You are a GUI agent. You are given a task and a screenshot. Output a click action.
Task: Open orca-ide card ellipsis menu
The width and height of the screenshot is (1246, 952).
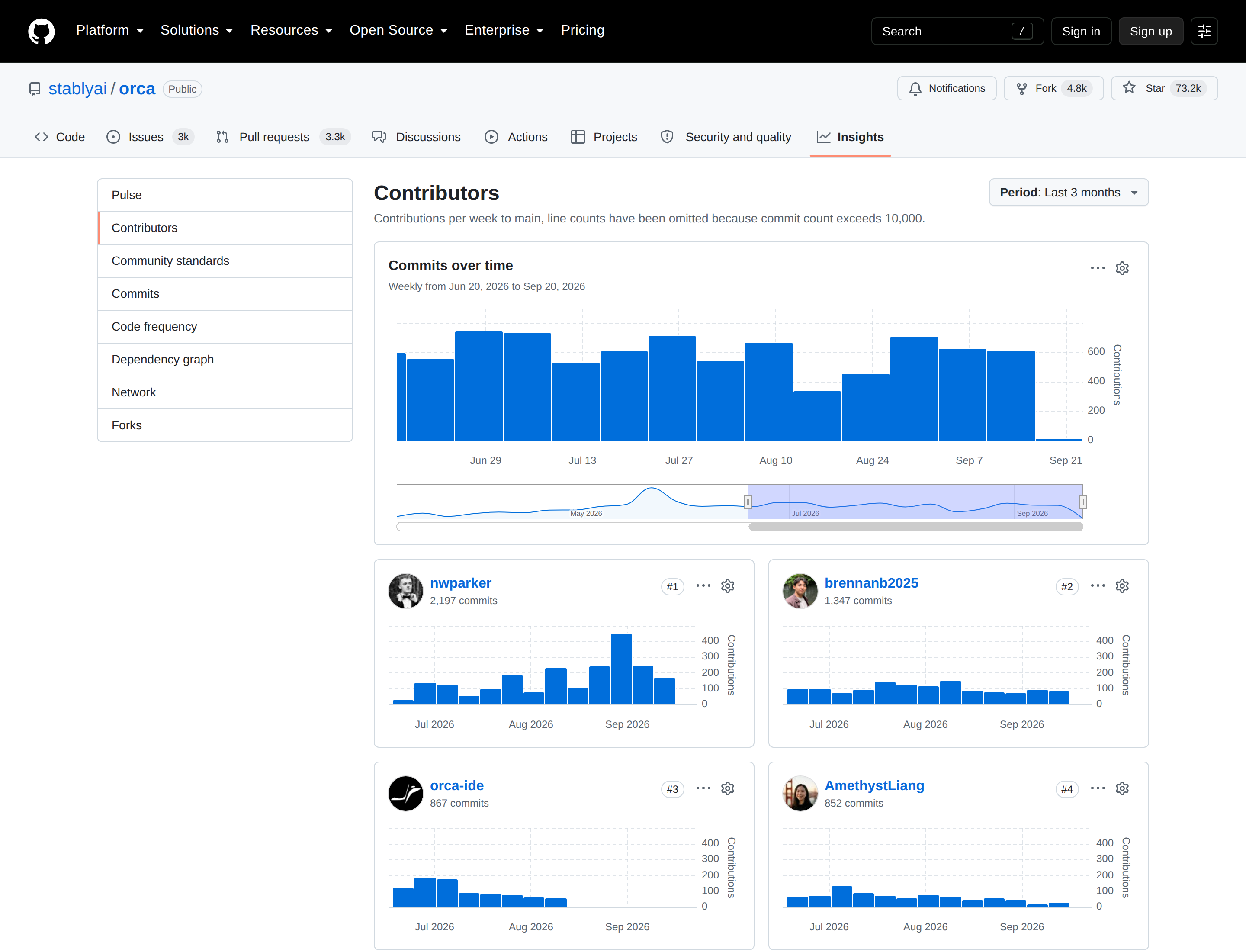[703, 788]
